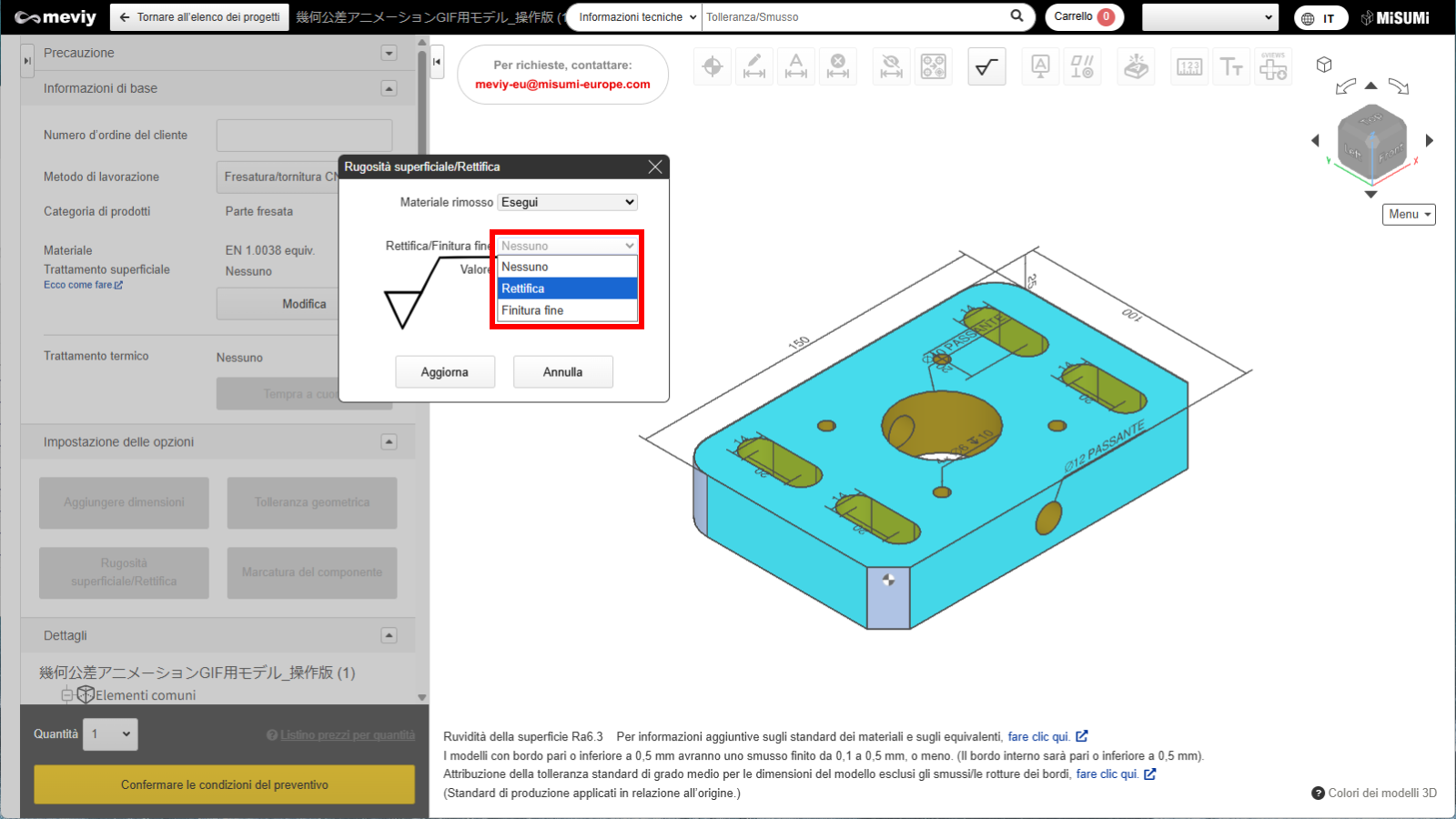The height and width of the screenshot is (819, 1456).
Task: Open the view cube Menu dropdown
Action: 1409,214
